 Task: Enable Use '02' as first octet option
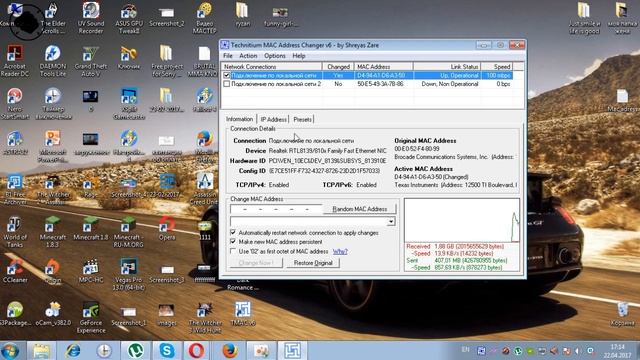(233, 251)
